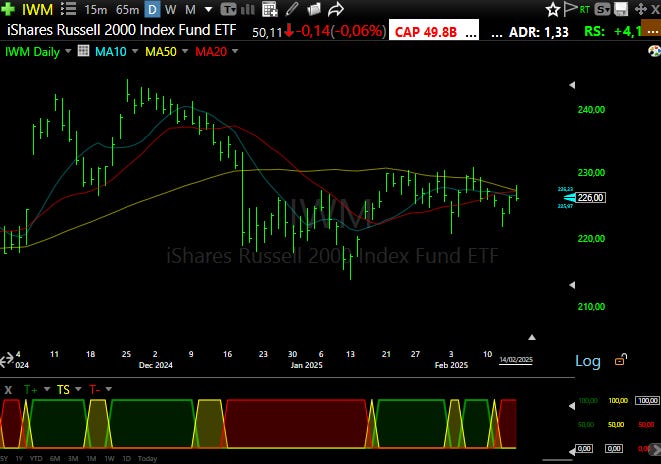Open the notes folder icon
Viewport: 661px width, 464px height.
[314, 9]
